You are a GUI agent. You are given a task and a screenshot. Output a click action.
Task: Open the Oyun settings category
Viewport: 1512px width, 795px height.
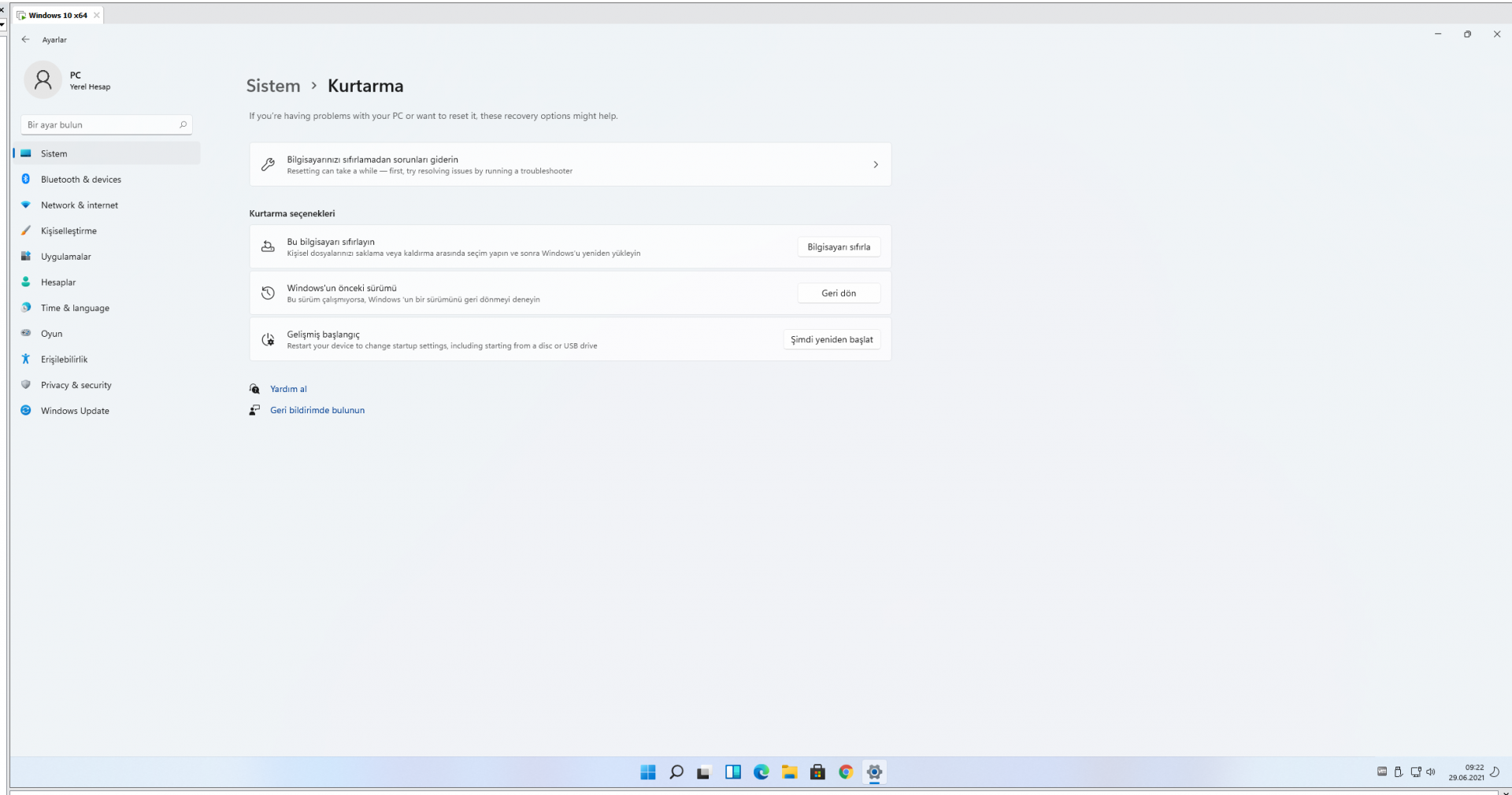(106, 334)
